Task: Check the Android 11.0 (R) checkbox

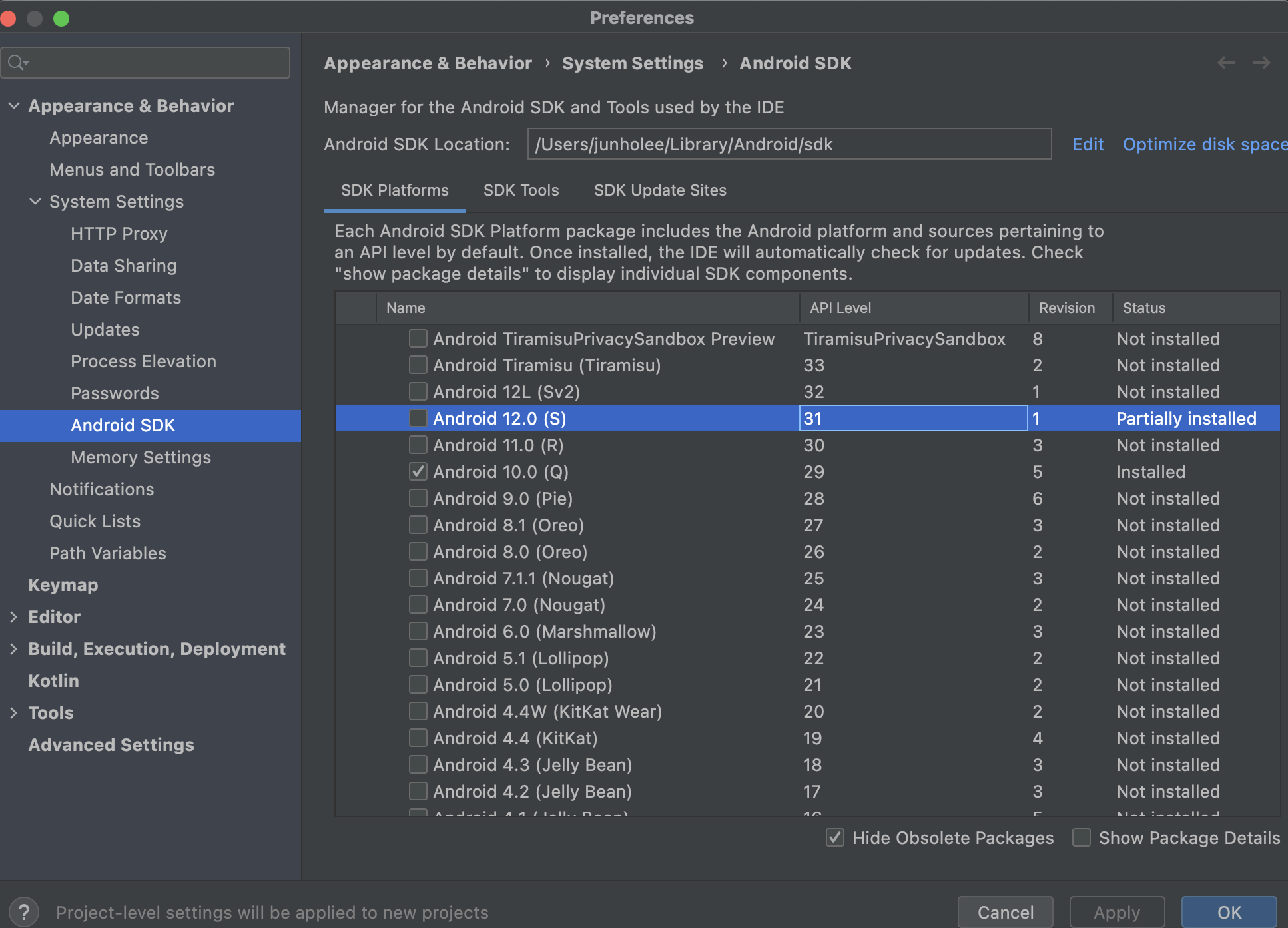Action: pyautogui.click(x=418, y=445)
